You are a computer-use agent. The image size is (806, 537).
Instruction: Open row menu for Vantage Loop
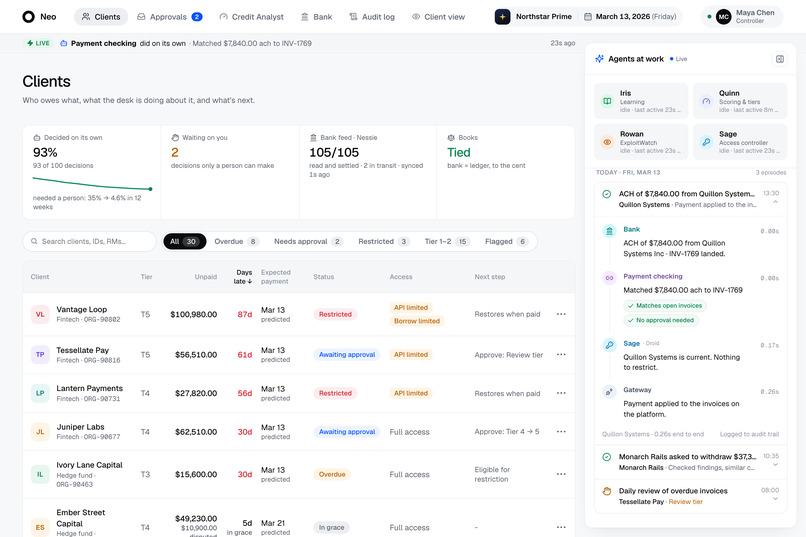pyautogui.click(x=561, y=314)
